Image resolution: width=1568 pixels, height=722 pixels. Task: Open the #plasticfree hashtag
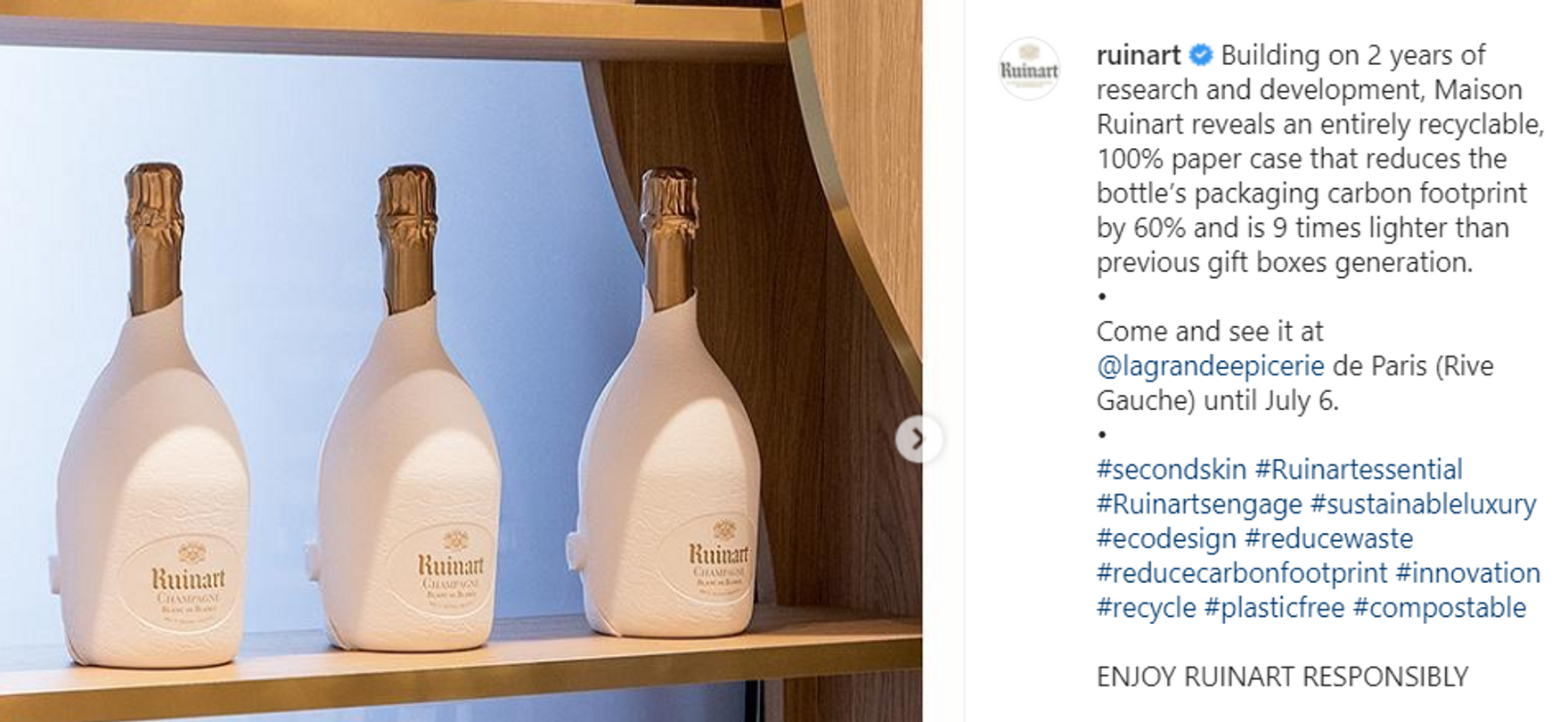[1274, 608]
